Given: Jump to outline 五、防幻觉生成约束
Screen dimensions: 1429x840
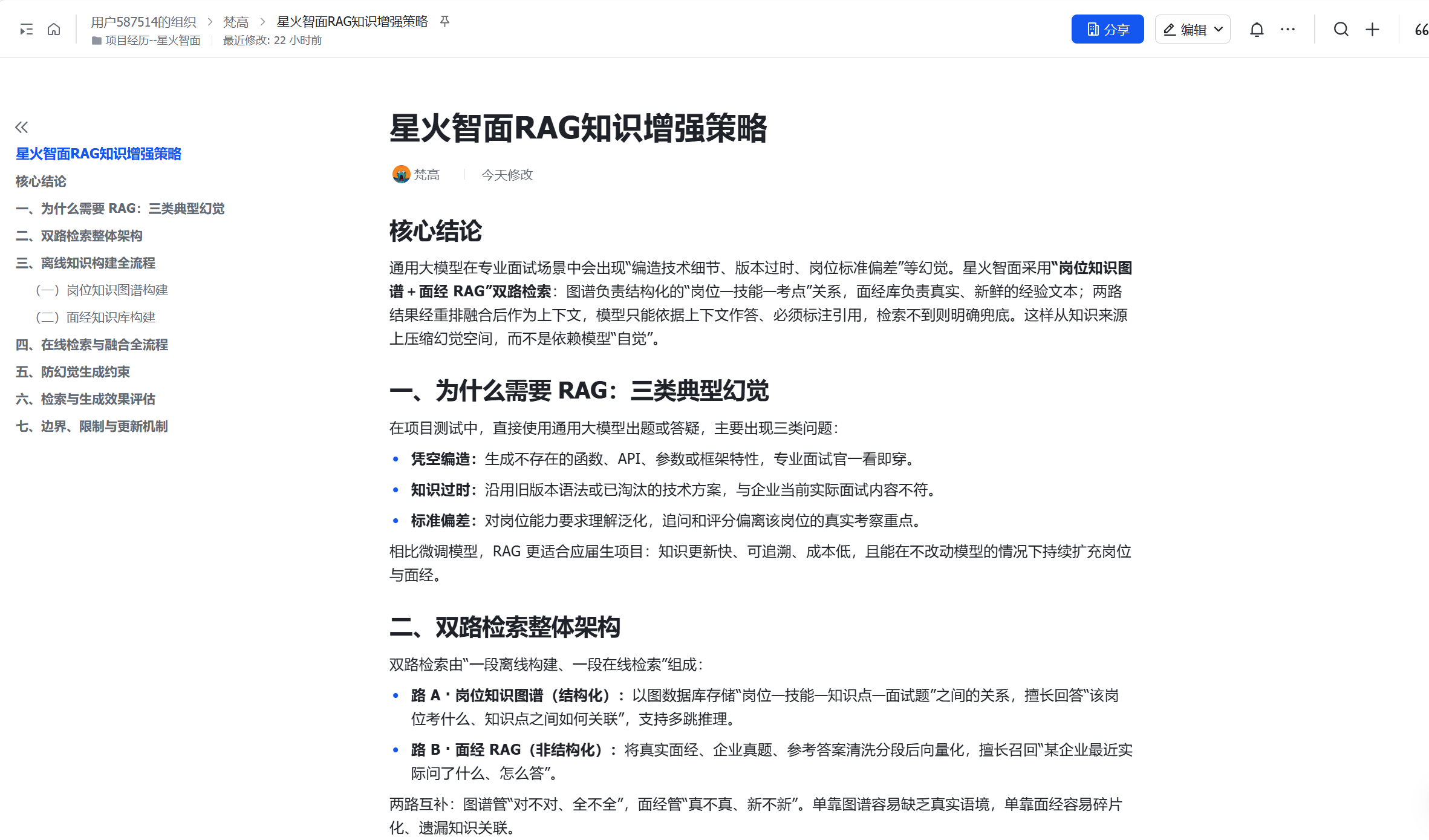Looking at the screenshot, I should [73, 372].
